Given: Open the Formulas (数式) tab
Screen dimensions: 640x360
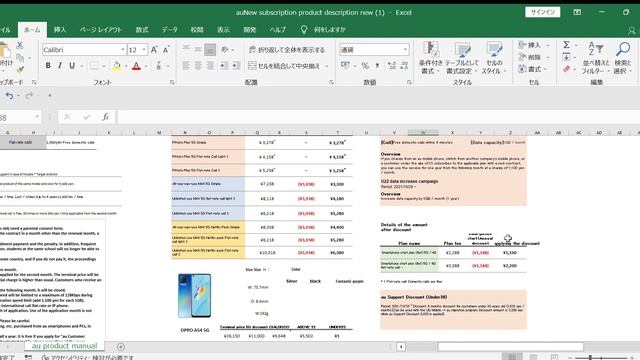Looking at the screenshot, I should (x=142, y=30).
